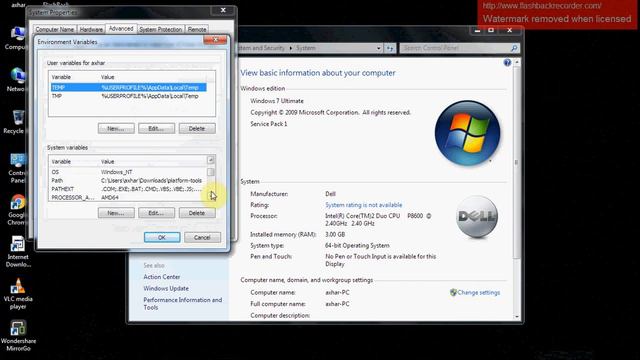Screen dimensions: 640x360
Task: Open Internet Download Manager desktop icon
Action: 18,252
